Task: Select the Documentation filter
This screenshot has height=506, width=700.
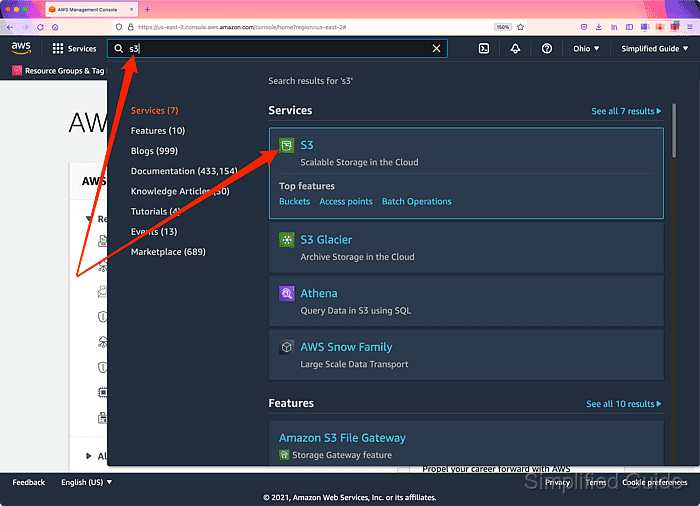Action: [x=184, y=171]
